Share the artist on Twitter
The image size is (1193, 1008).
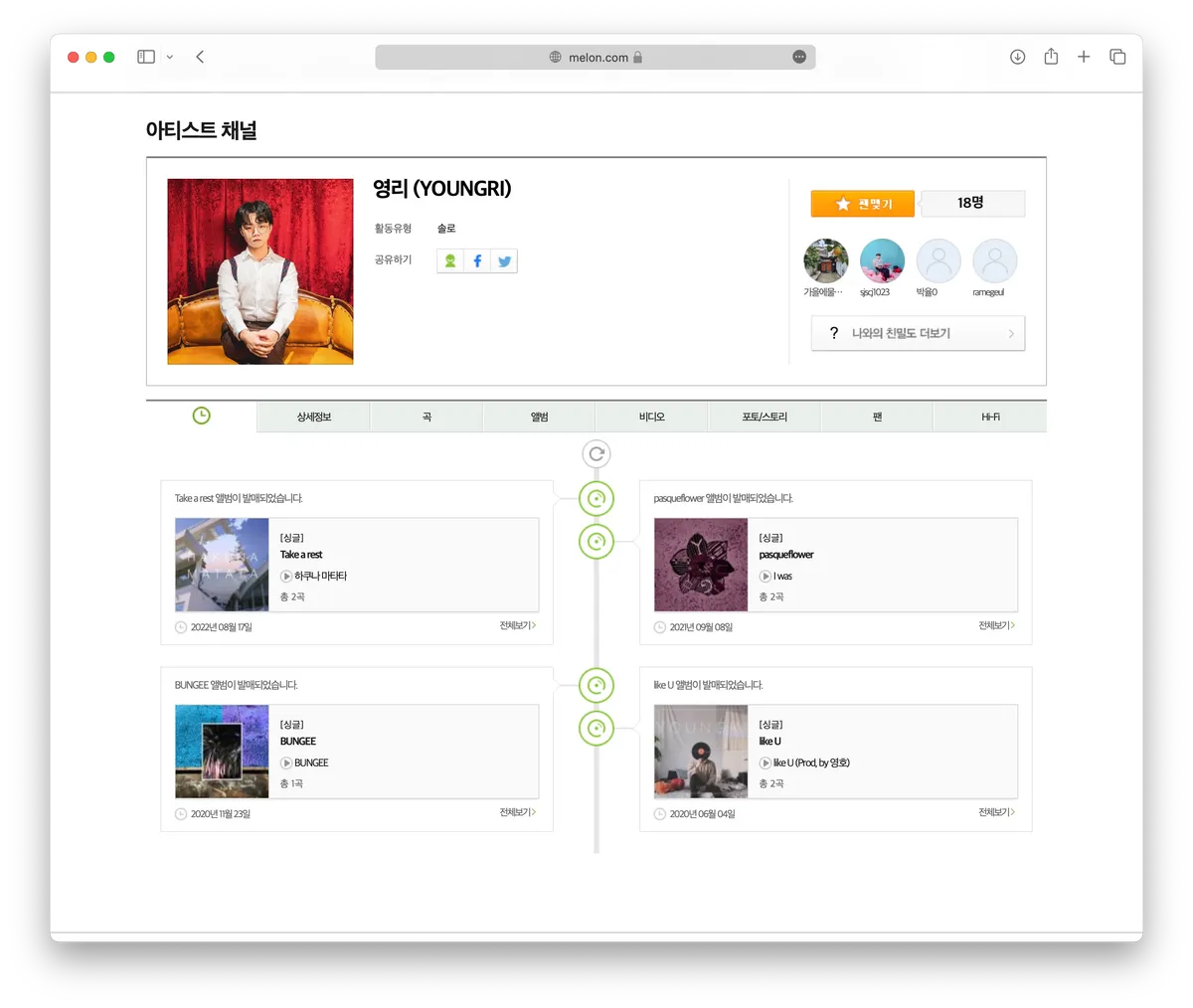pyautogui.click(x=505, y=260)
